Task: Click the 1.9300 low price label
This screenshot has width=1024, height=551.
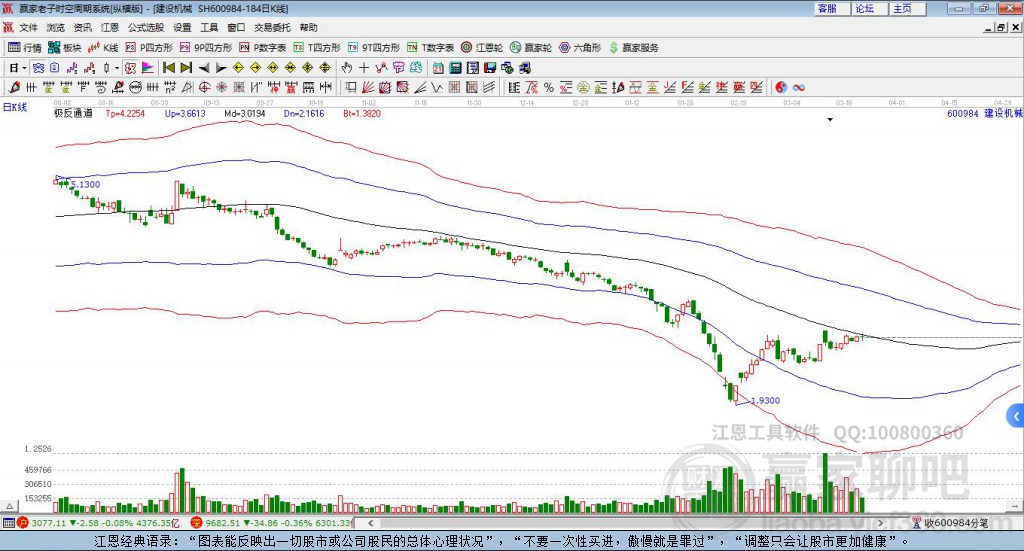Action: click(x=765, y=401)
